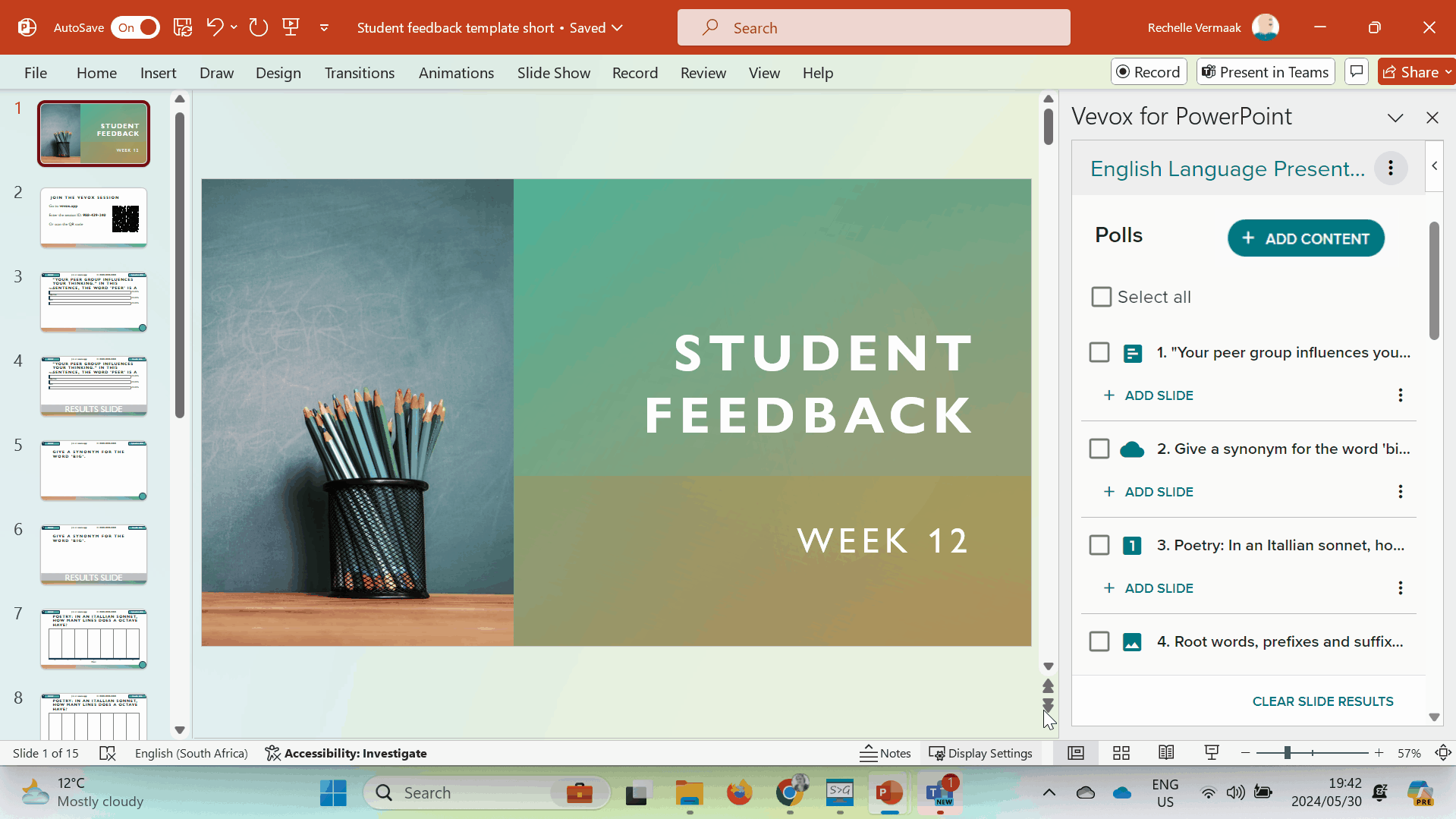Open the Transitions tab
This screenshot has width=1456, height=819.
[359, 73]
